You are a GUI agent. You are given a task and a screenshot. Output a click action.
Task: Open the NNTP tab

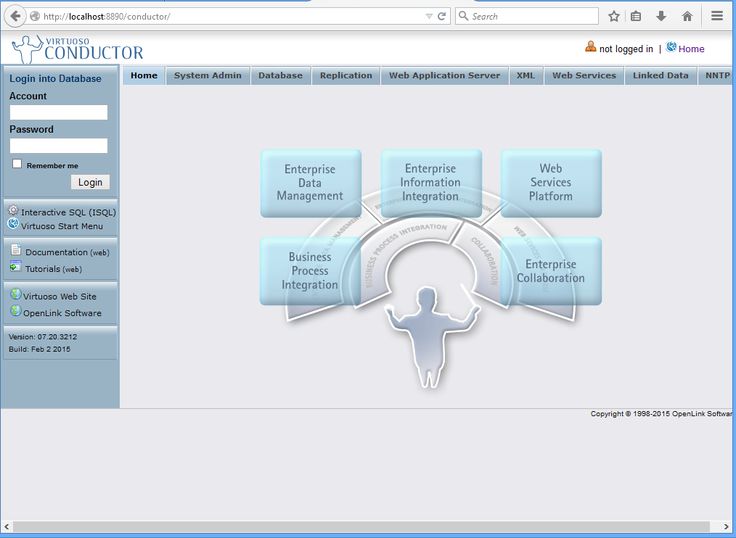coord(717,76)
